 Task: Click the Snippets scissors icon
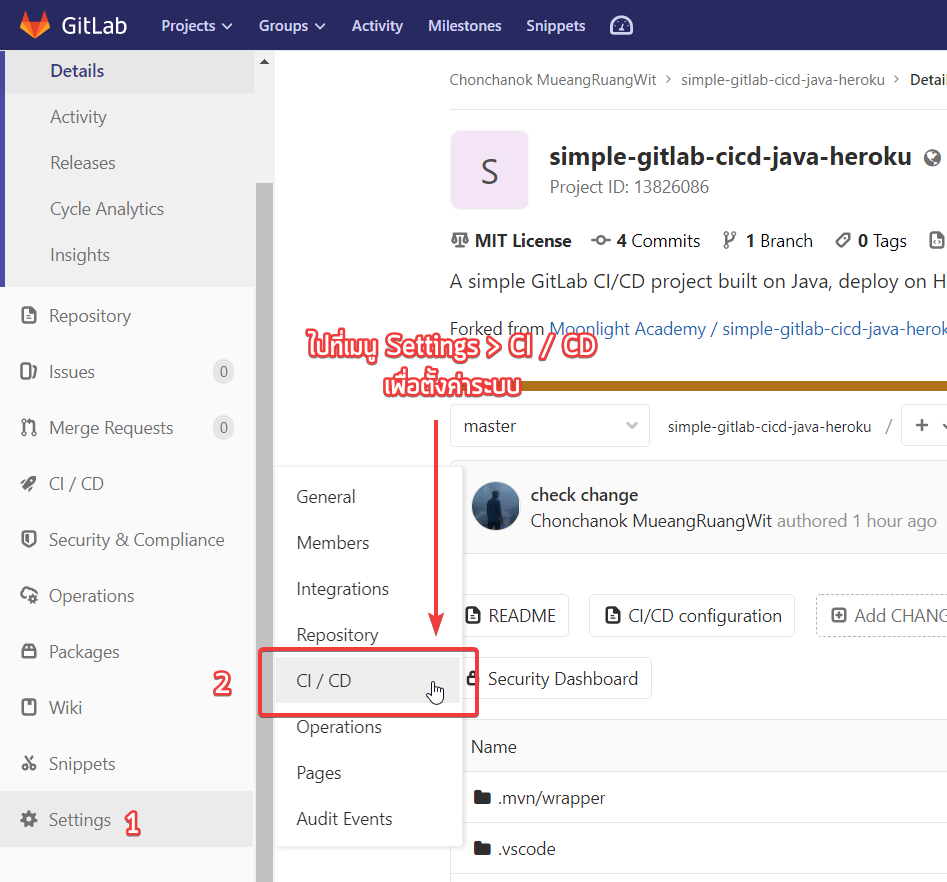(x=28, y=763)
